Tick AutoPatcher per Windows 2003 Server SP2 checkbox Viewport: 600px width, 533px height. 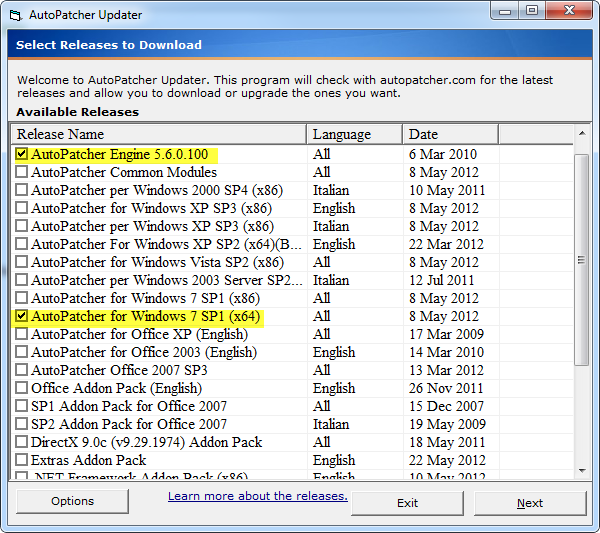coord(21,280)
